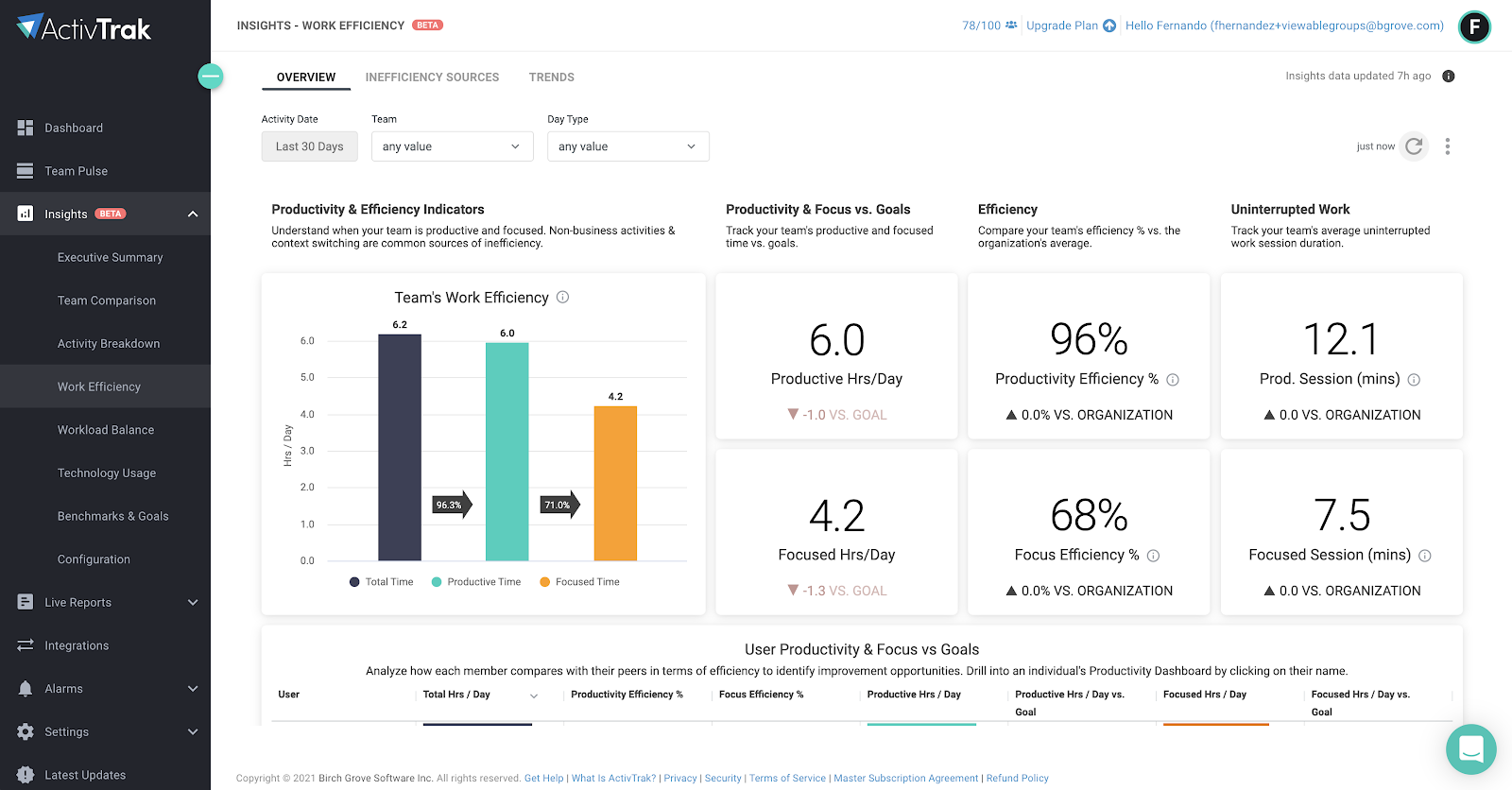Collapse sidebar with the green minus button

(211, 77)
